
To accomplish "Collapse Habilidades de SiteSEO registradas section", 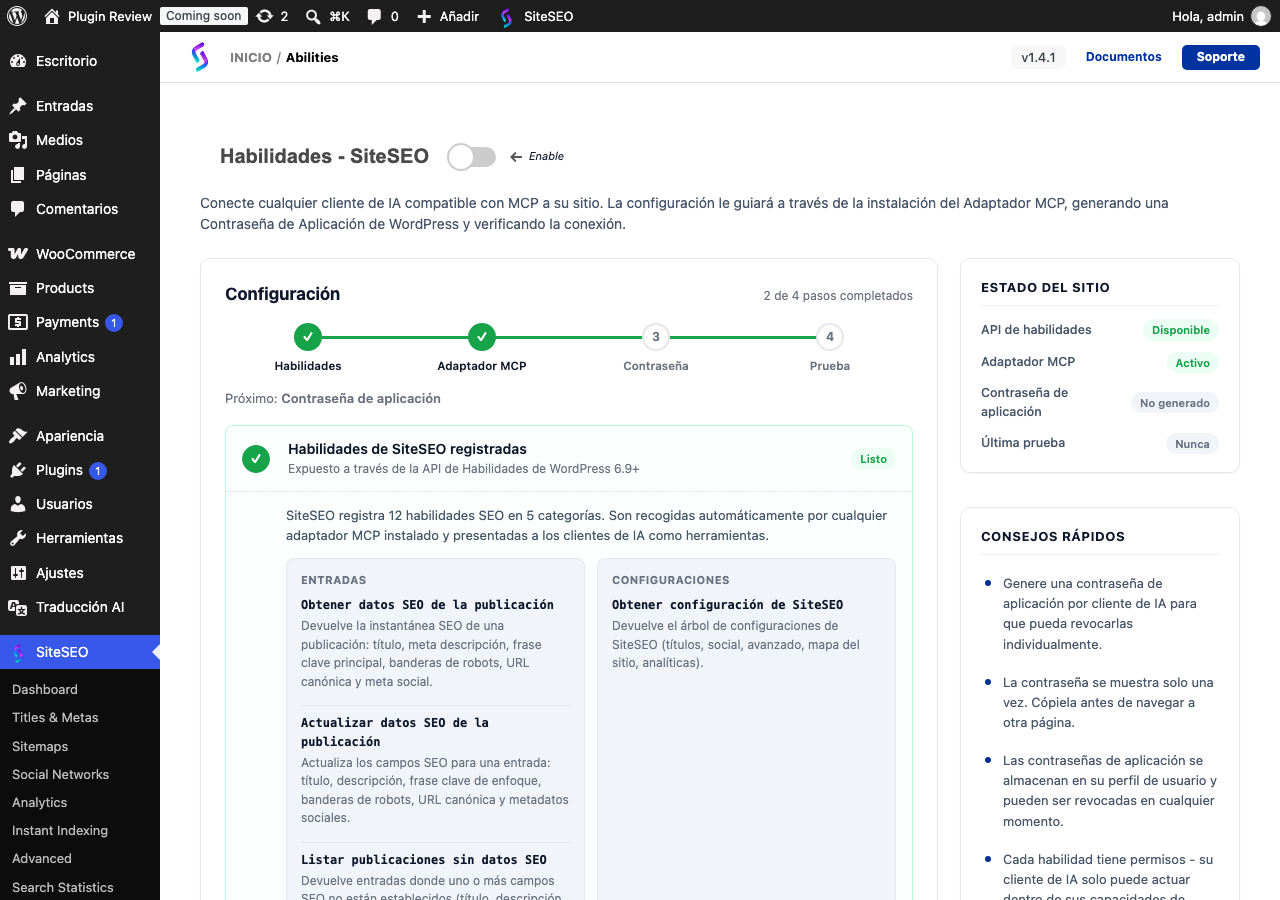I will (569, 459).
